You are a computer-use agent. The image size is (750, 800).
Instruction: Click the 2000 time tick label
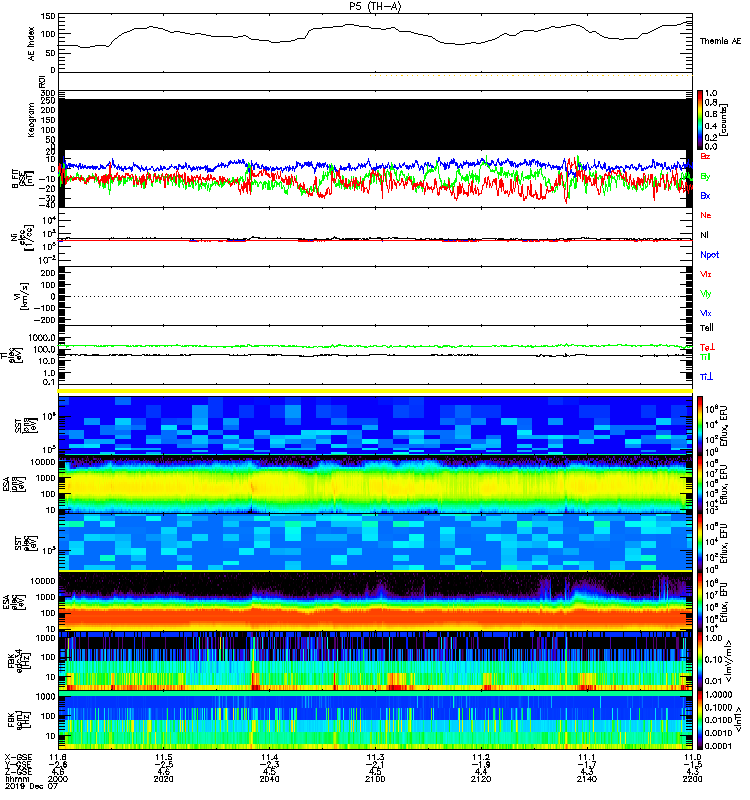58,779
